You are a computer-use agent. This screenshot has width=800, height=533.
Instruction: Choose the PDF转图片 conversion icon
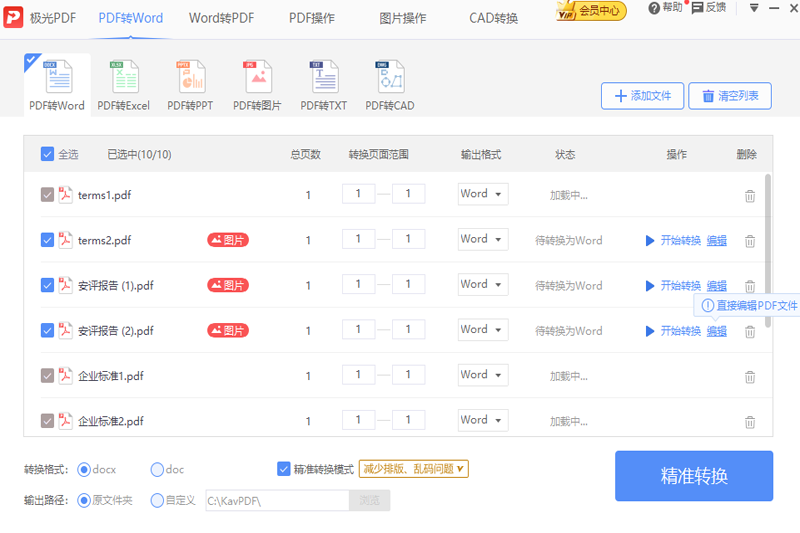[x=257, y=78]
